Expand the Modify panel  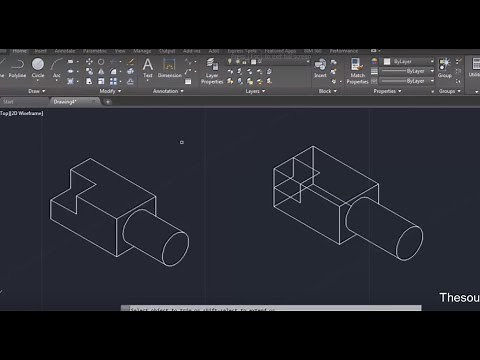tap(110, 91)
